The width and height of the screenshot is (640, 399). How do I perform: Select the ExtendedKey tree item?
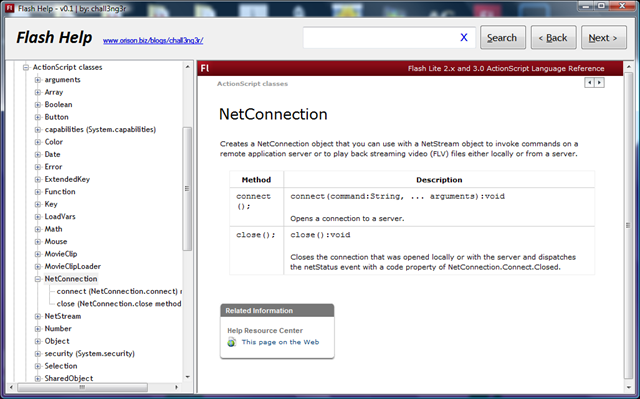(x=67, y=179)
